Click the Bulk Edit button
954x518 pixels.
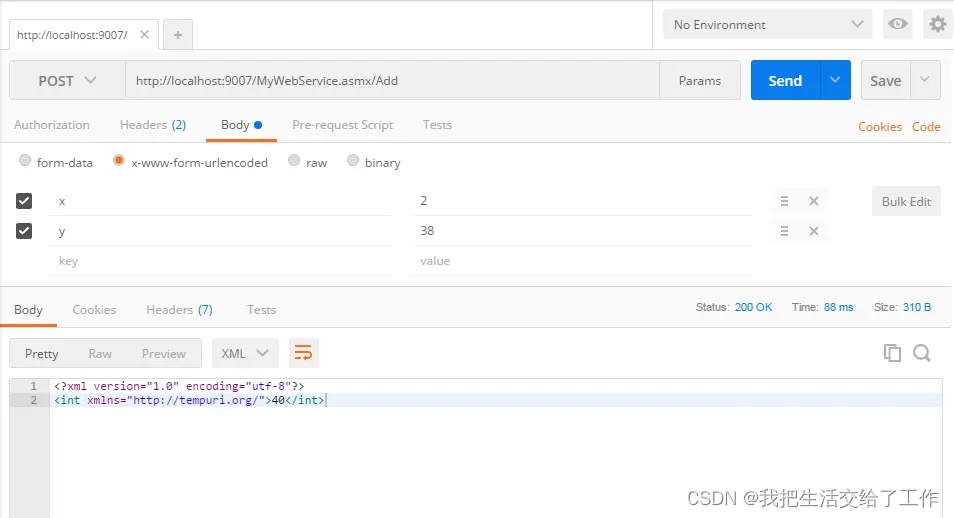[x=906, y=201]
